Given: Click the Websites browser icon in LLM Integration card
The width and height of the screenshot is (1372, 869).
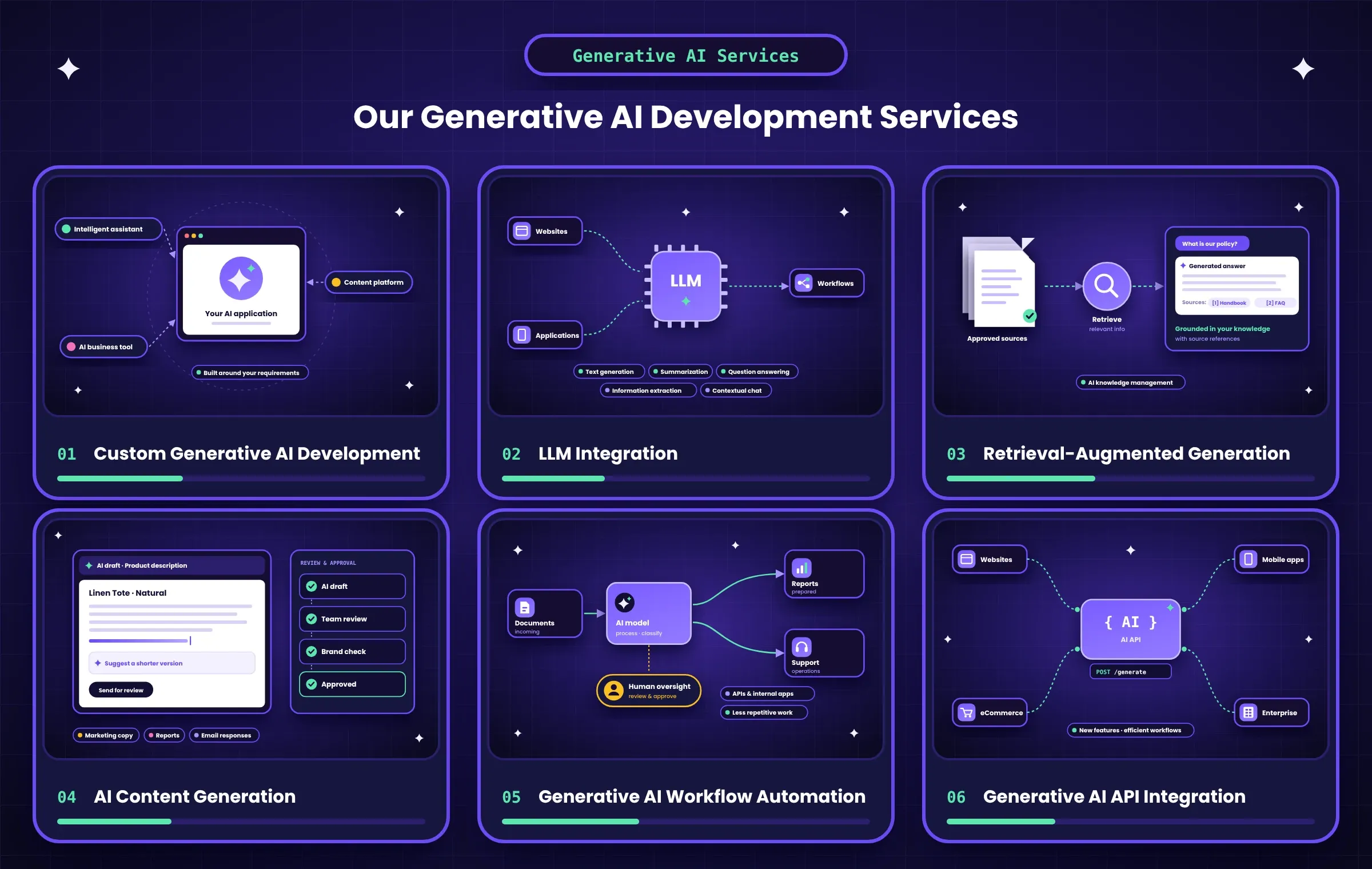Looking at the screenshot, I should (x=522, y=231).
